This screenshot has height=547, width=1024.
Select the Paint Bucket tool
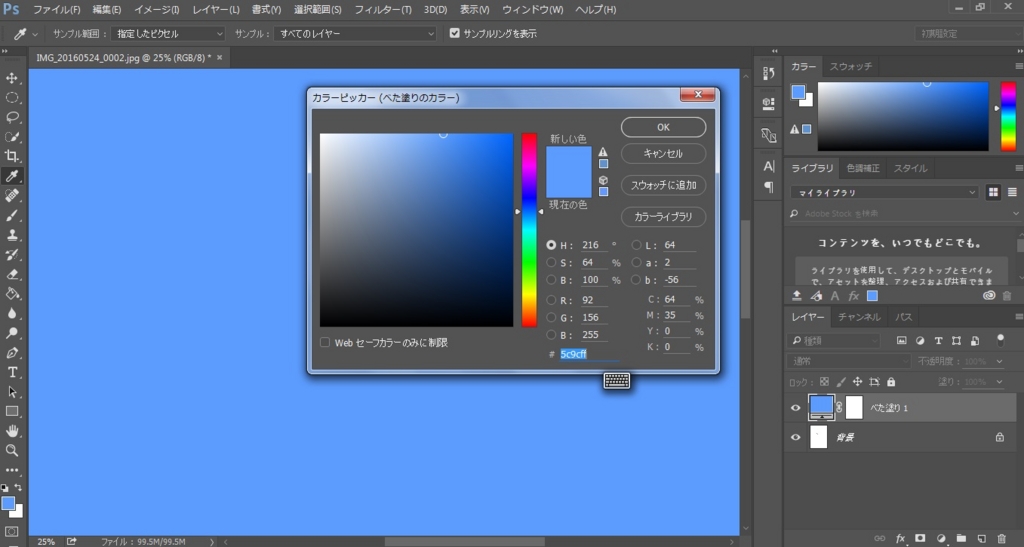(x=12, y=294)
